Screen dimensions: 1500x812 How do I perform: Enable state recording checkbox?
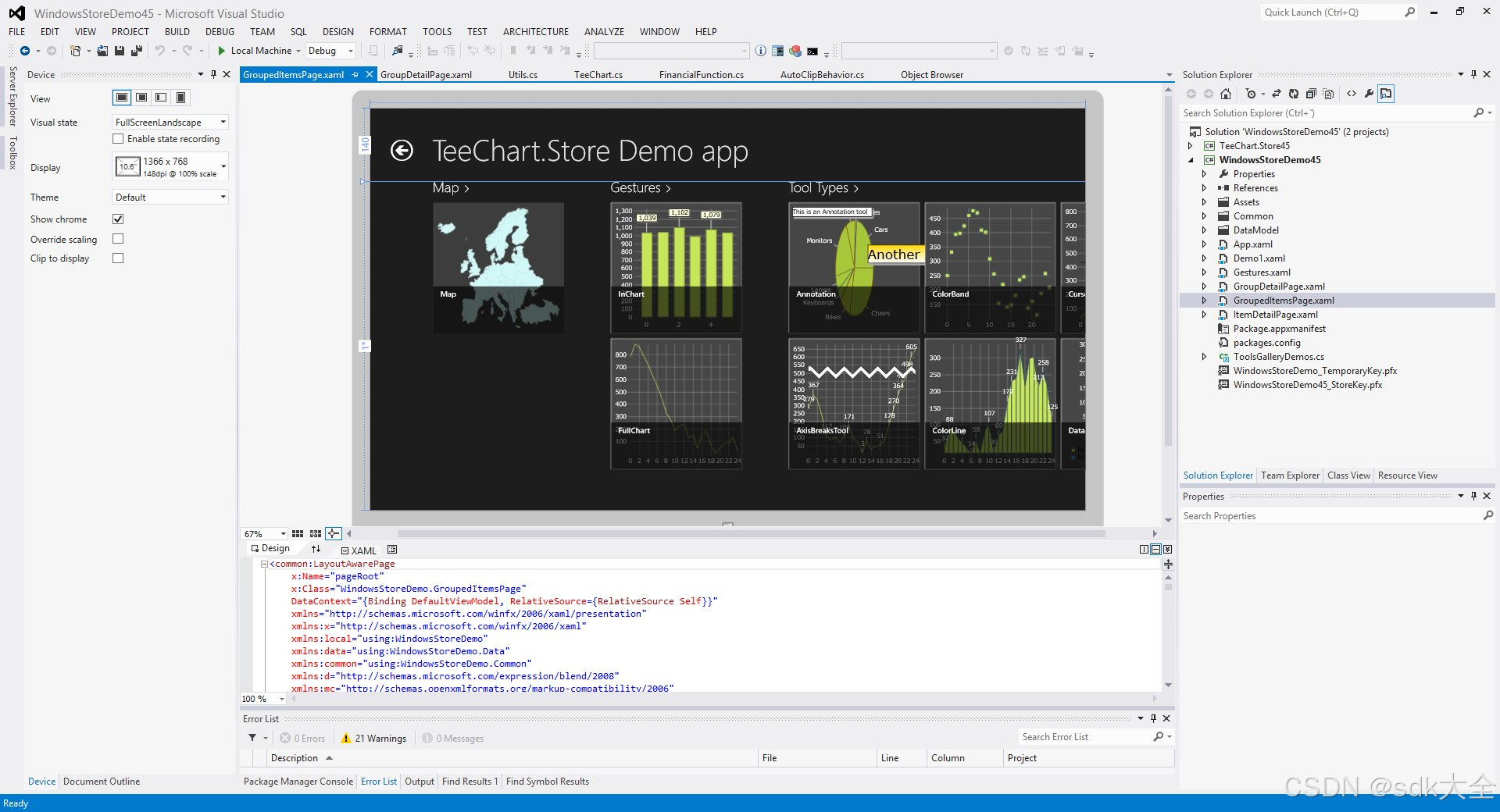[118, 139]
